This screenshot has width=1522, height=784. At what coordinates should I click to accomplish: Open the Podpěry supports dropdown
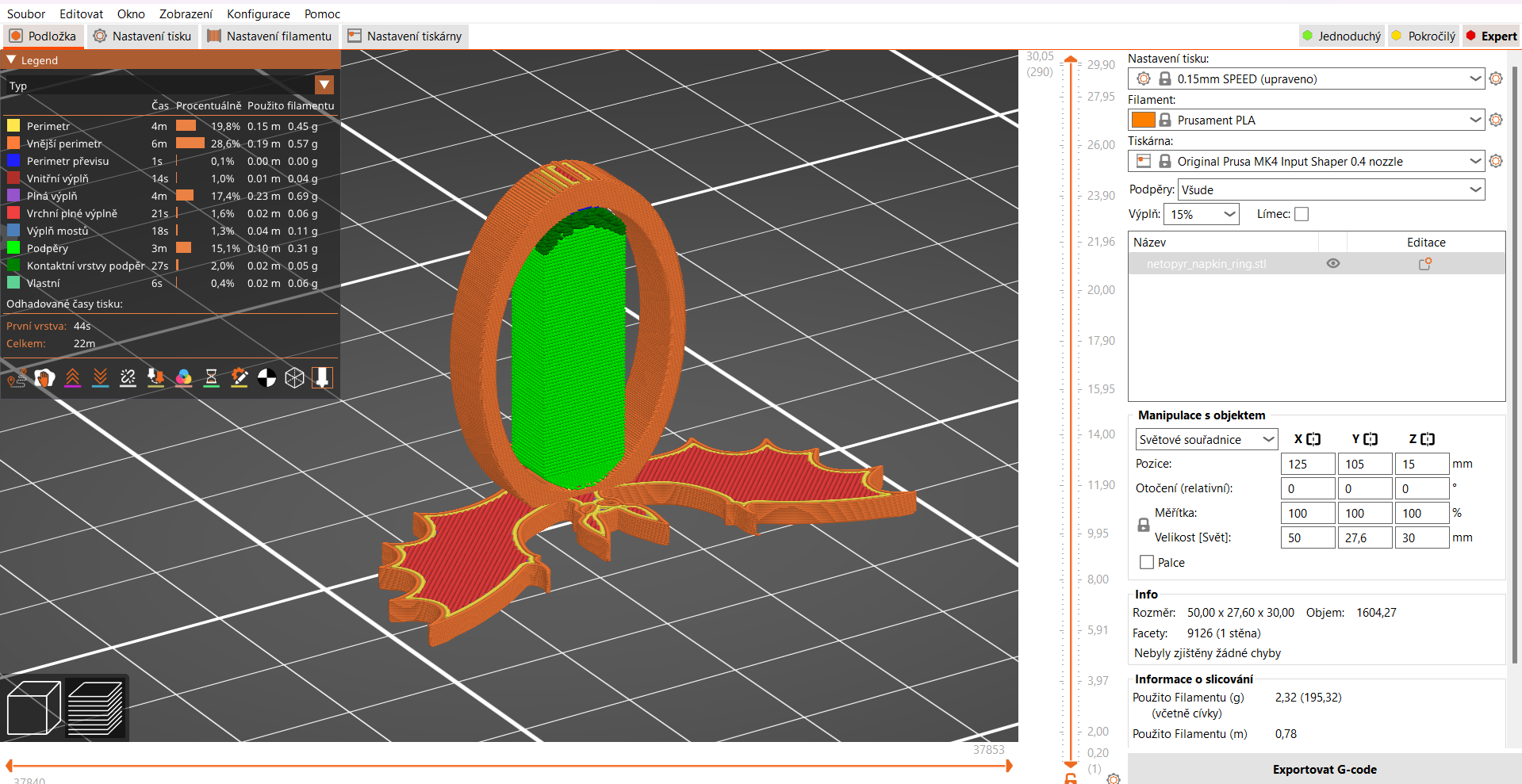(1331, 189)
